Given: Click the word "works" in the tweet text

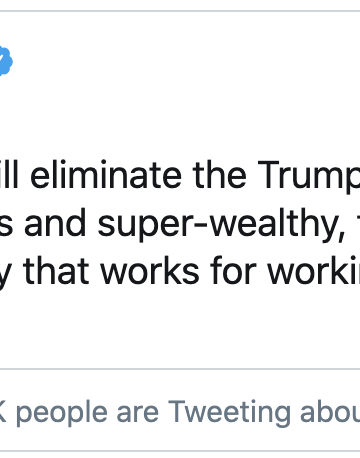Looking at the screenshot, I should click(x=150, y=271).
